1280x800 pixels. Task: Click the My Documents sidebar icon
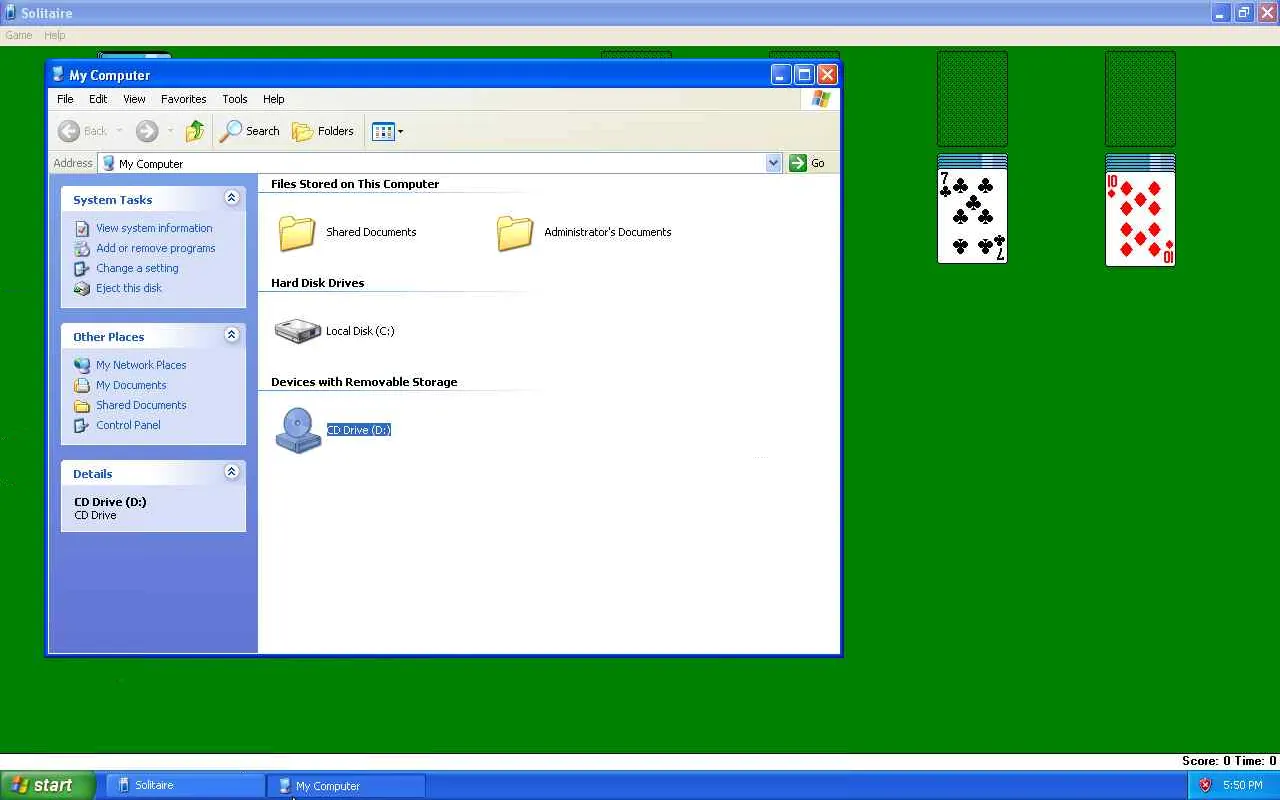click(82, 385)
